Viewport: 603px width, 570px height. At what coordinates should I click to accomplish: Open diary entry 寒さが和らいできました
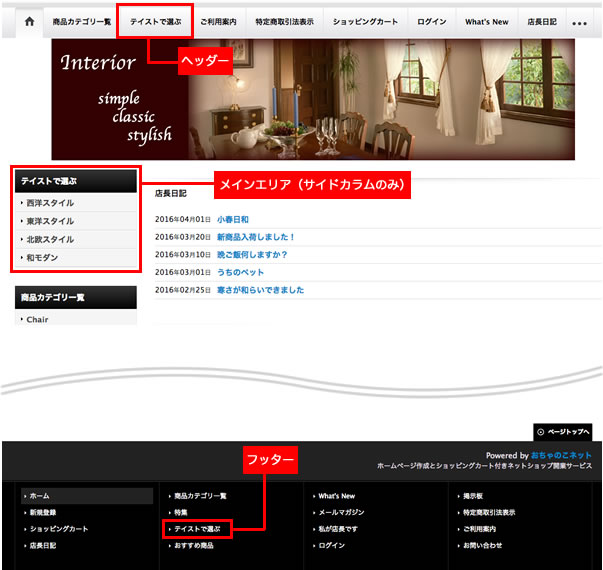click(260, 290)
